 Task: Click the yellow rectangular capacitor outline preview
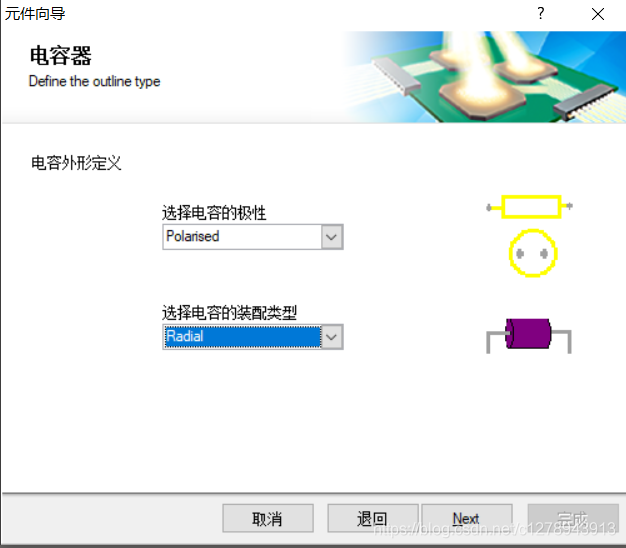coord(531,207)
